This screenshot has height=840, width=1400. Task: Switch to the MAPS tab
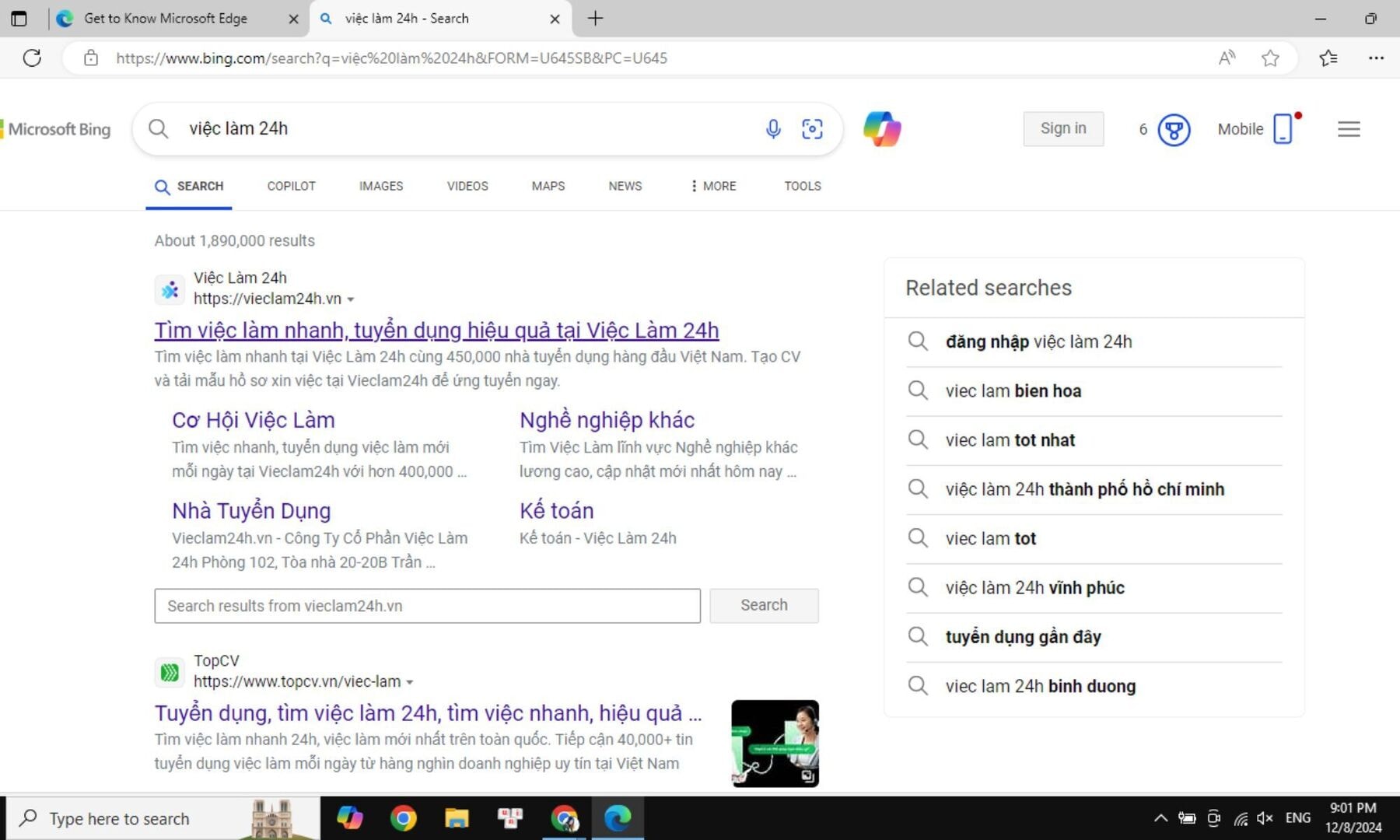coord(548,186)
